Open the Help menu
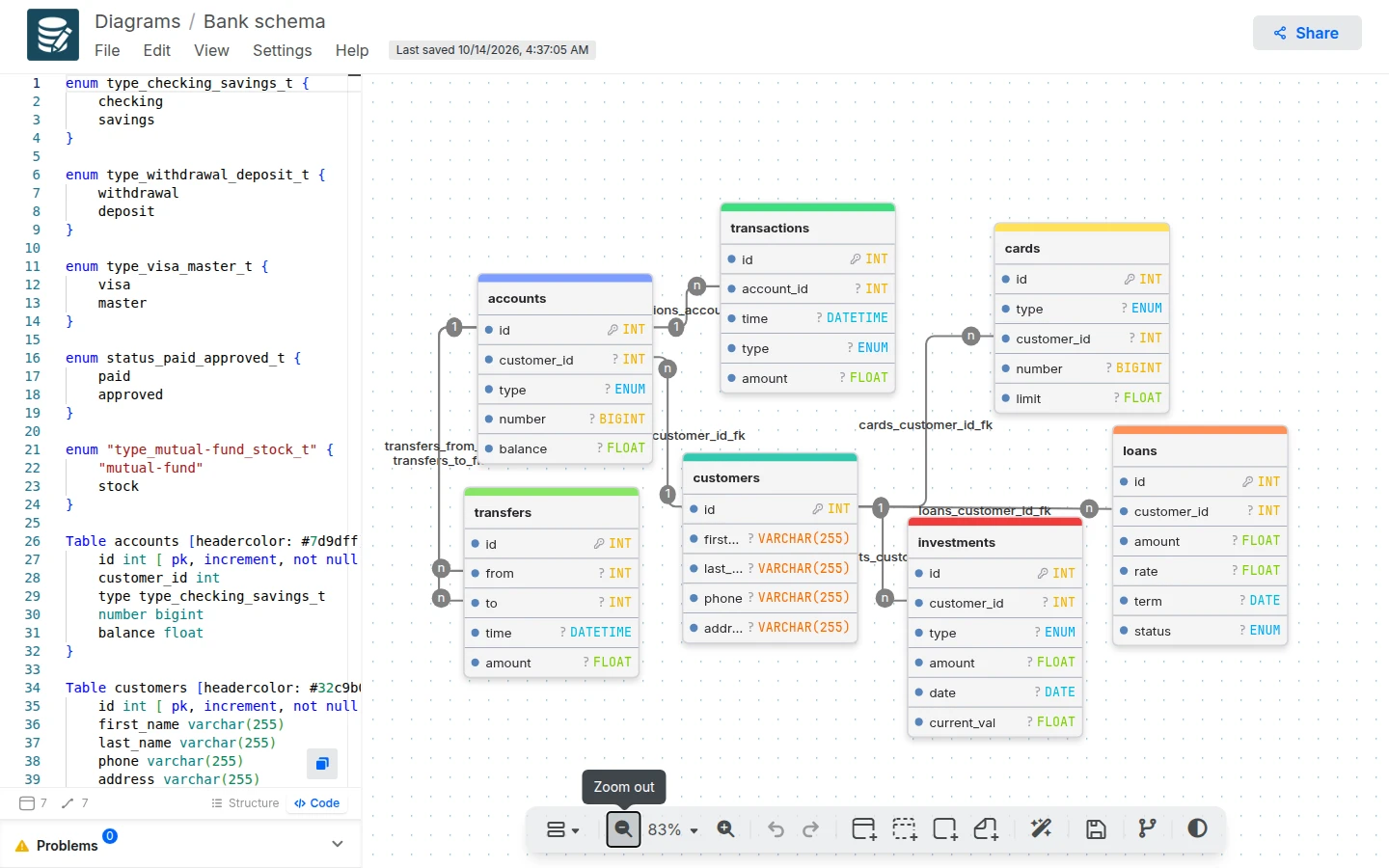 352,50
